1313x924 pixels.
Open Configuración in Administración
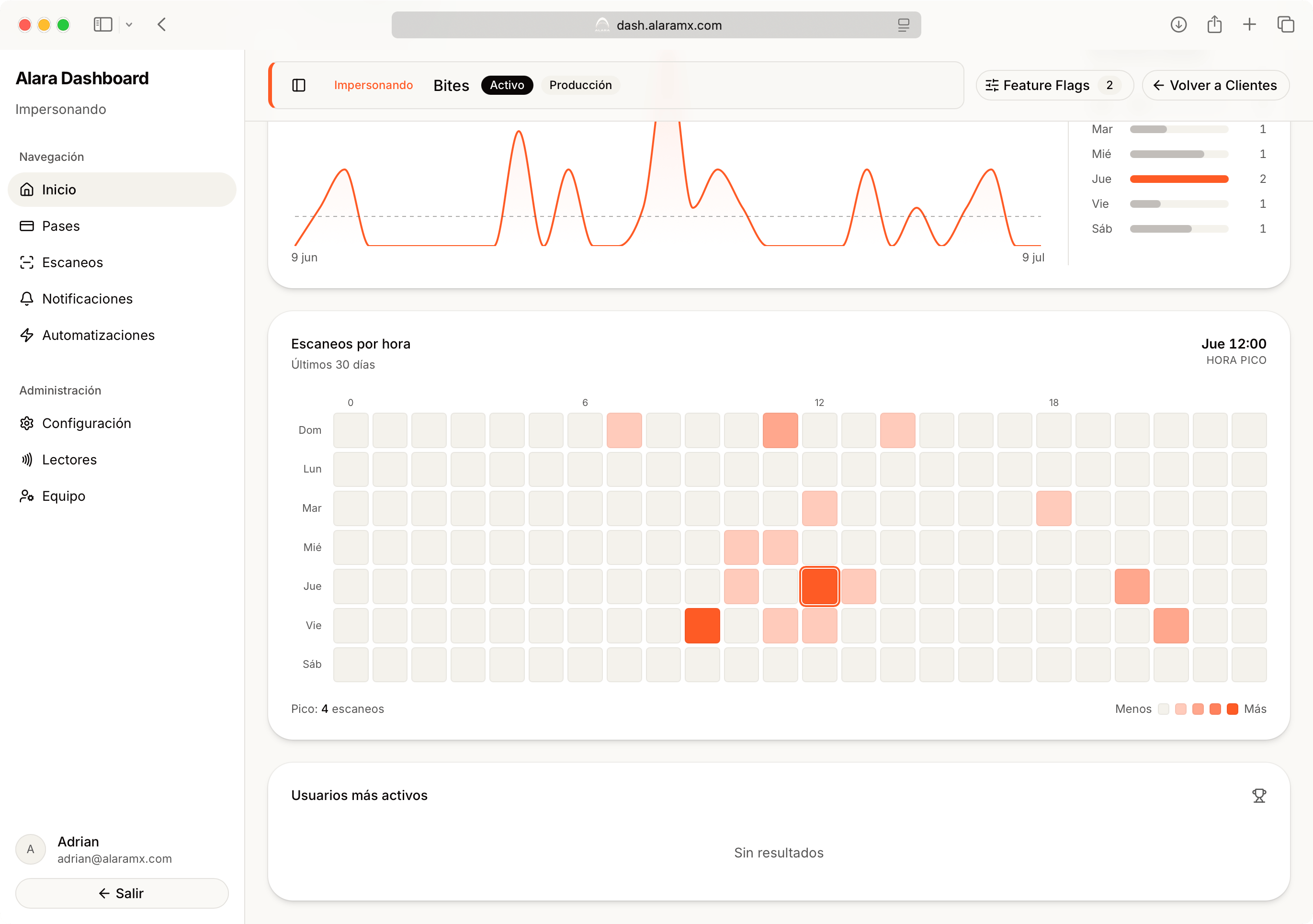[122, 423]
